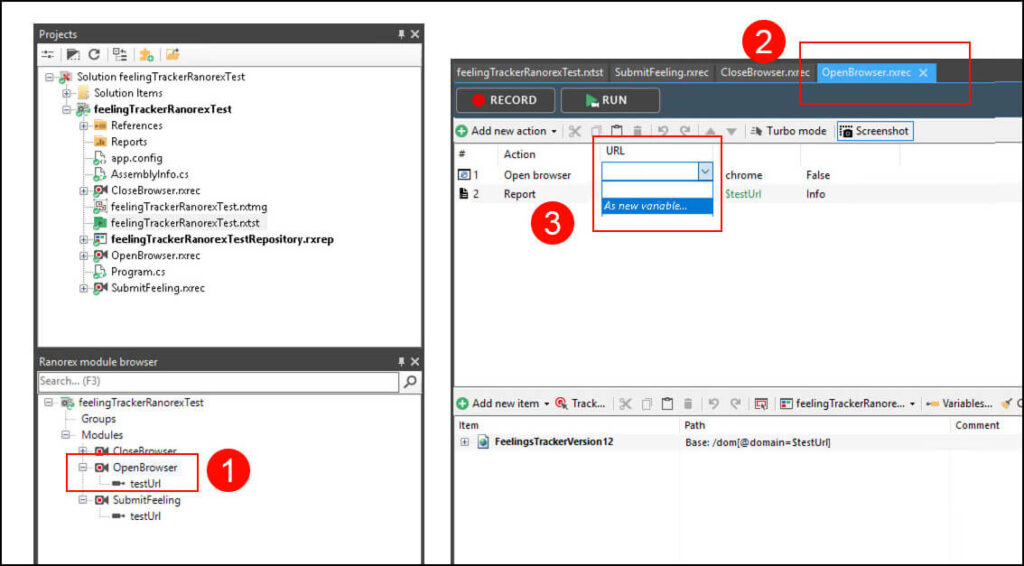
Task: Click the Copy icon in repository toolbar
Action: 646,404
